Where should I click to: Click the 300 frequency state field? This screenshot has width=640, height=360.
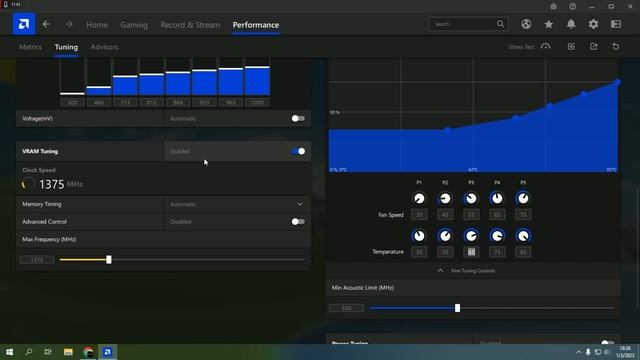pos(72,102)
